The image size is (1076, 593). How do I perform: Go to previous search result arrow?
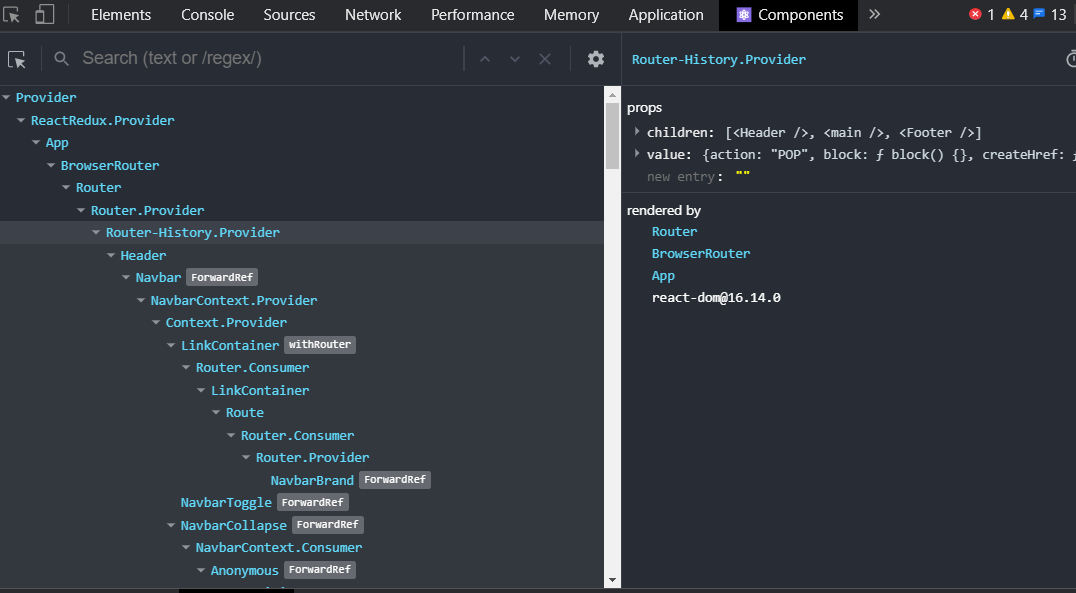click(x=485, y=59)
